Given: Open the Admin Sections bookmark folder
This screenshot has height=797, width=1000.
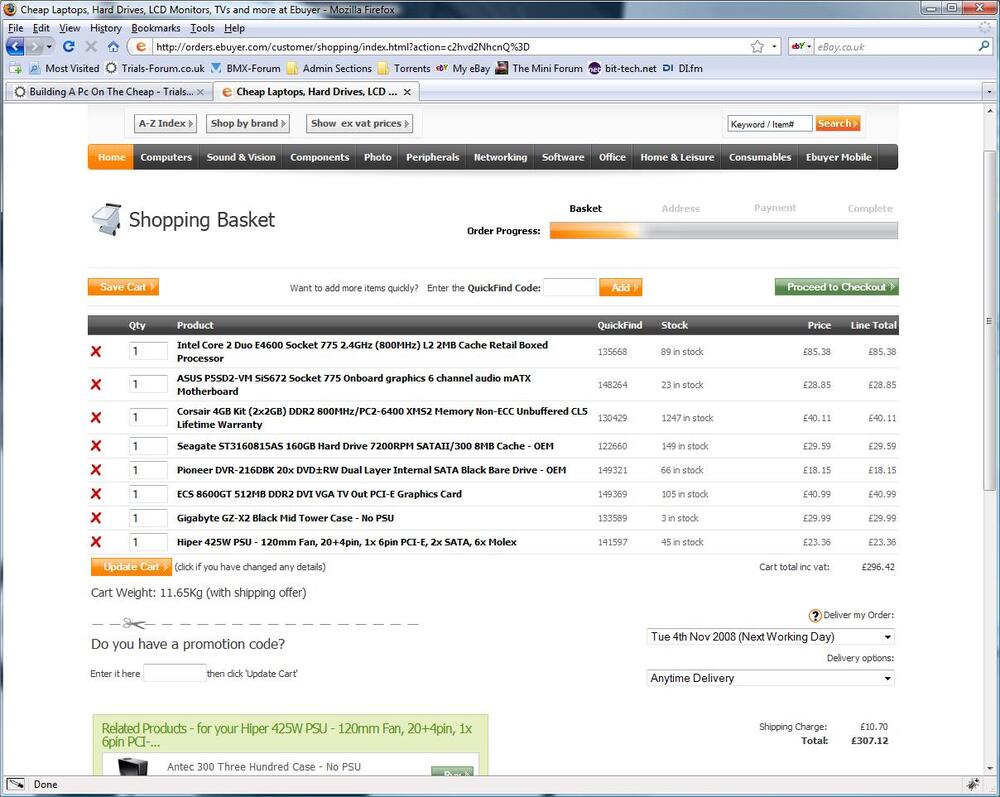Looking at the screenshot, I should click(x=329, y=68).
